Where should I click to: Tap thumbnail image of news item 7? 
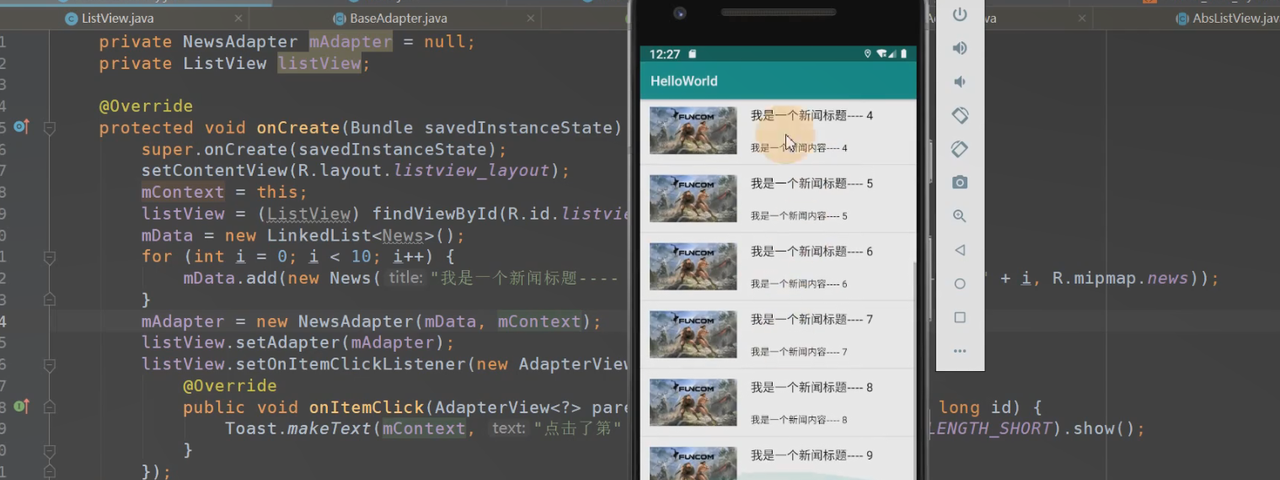coord(693,334)
